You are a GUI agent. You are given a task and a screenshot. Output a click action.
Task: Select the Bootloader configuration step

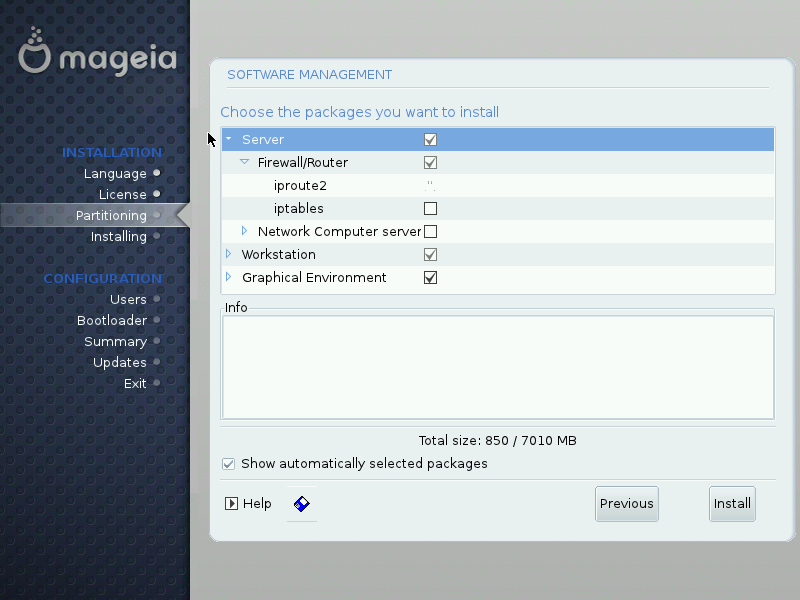point(112,320)
